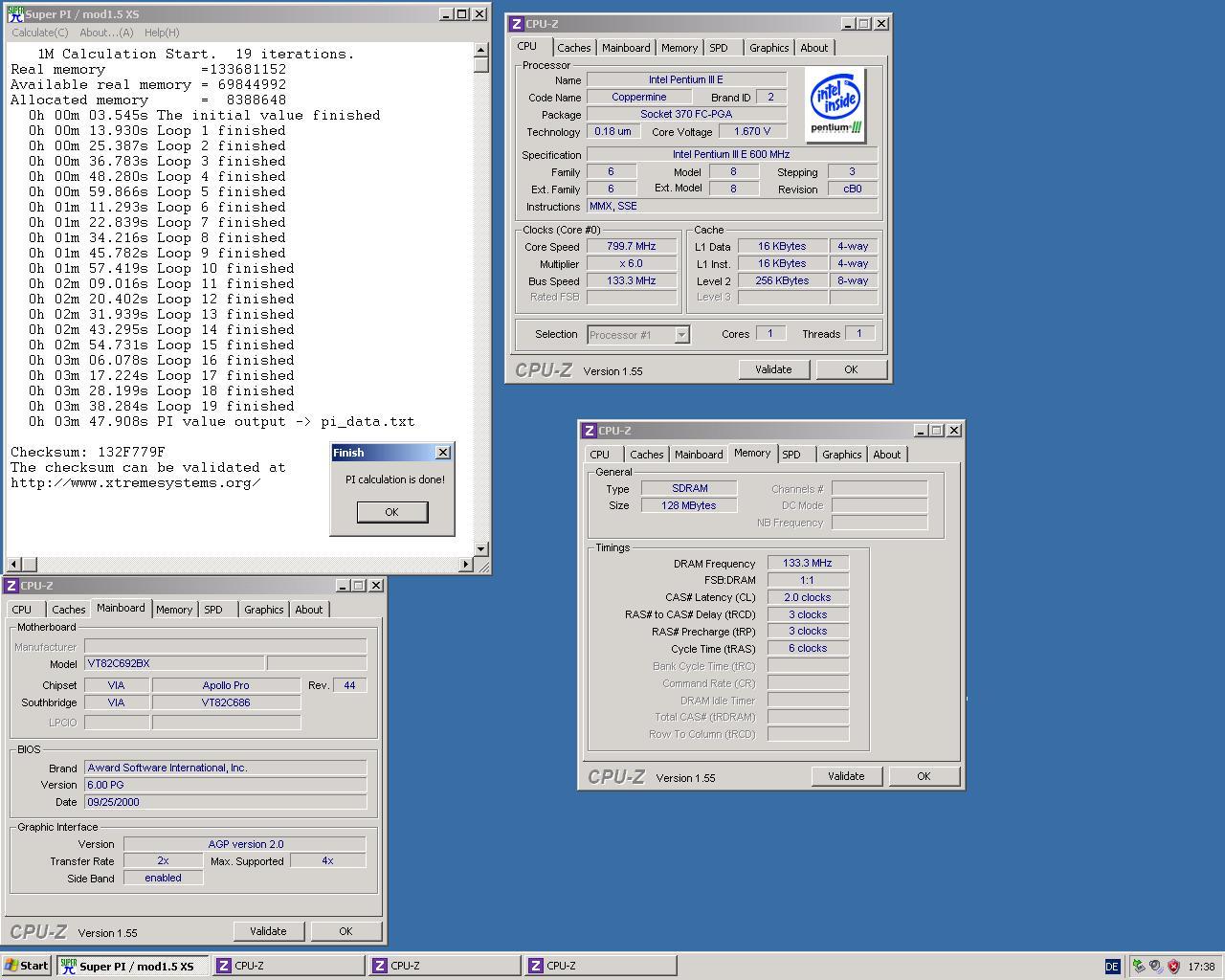Switch to Super PI / mod1.5 XS taskbar button
1225x980 pixels.
[132, 967]
